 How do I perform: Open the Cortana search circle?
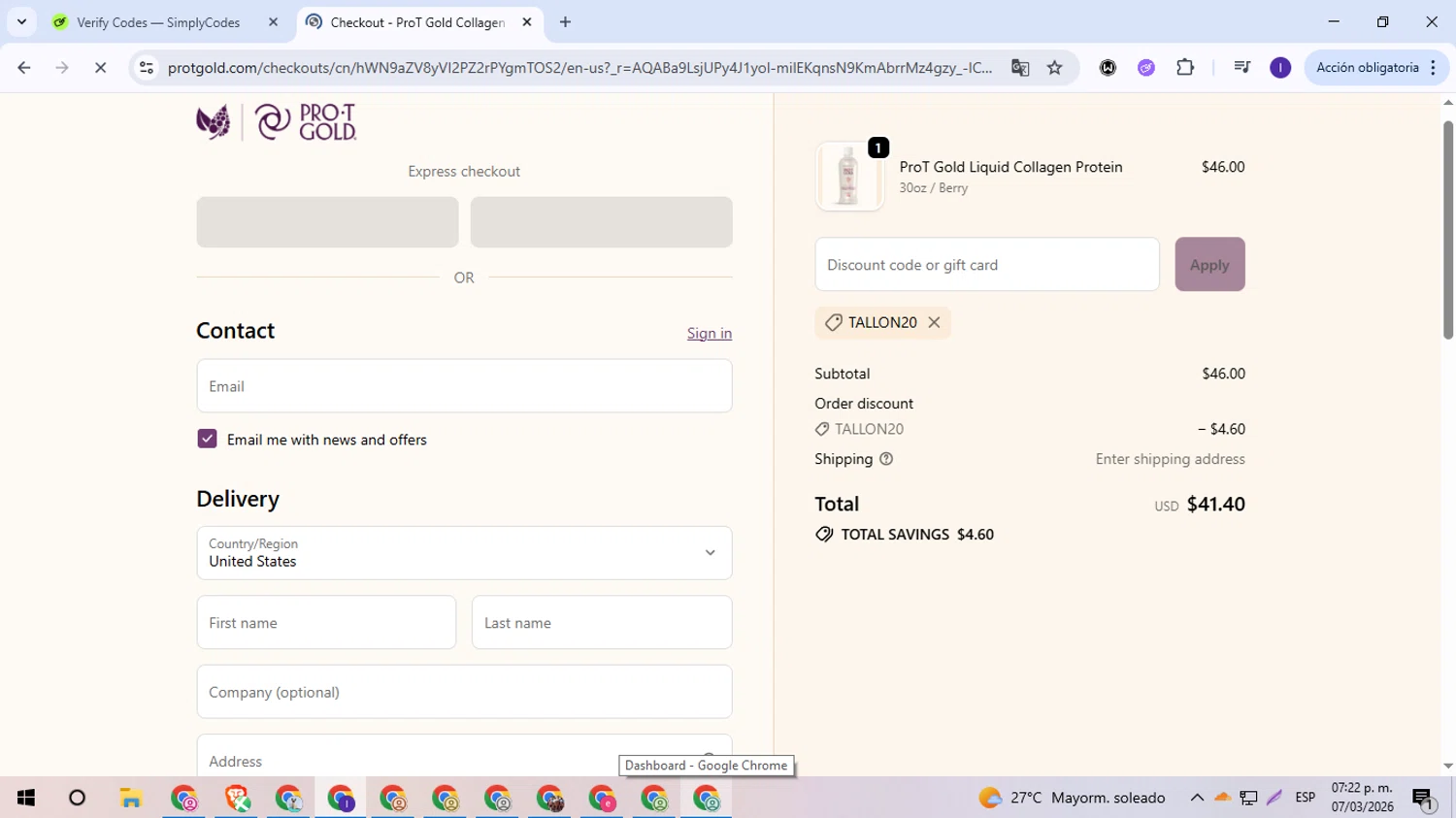click(78, 798)
